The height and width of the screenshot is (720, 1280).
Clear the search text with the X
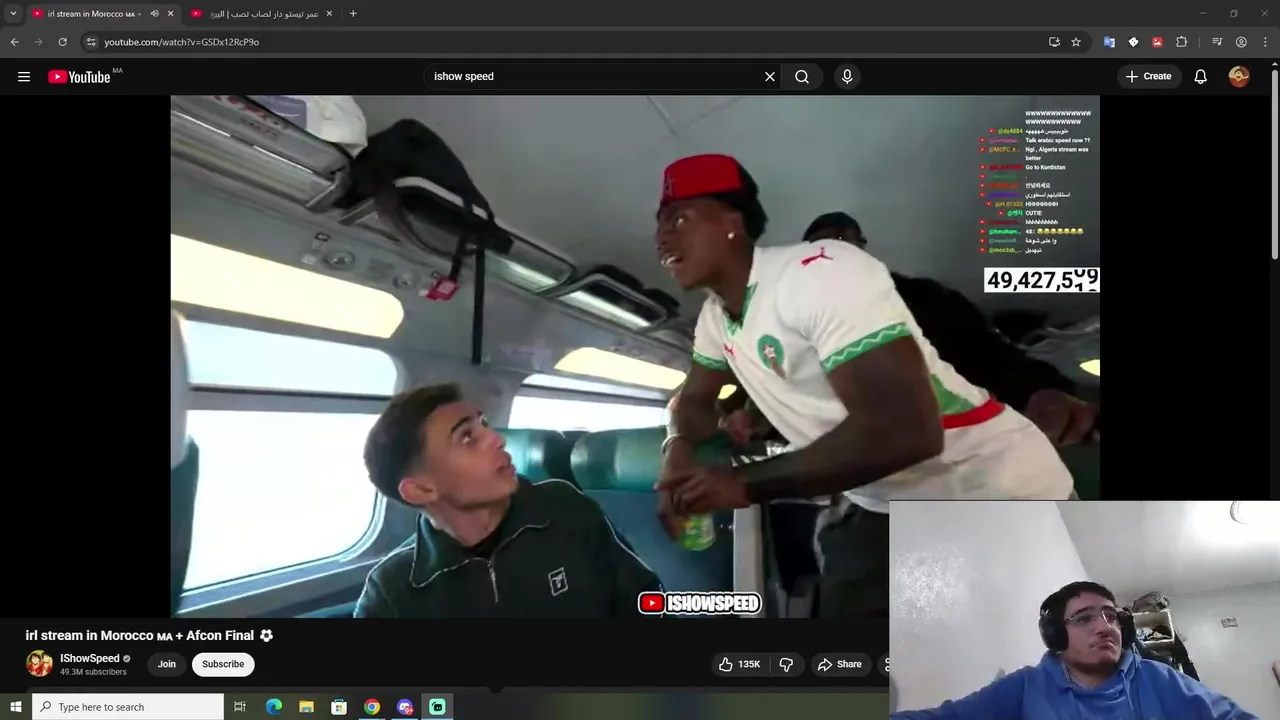point(770,77)
